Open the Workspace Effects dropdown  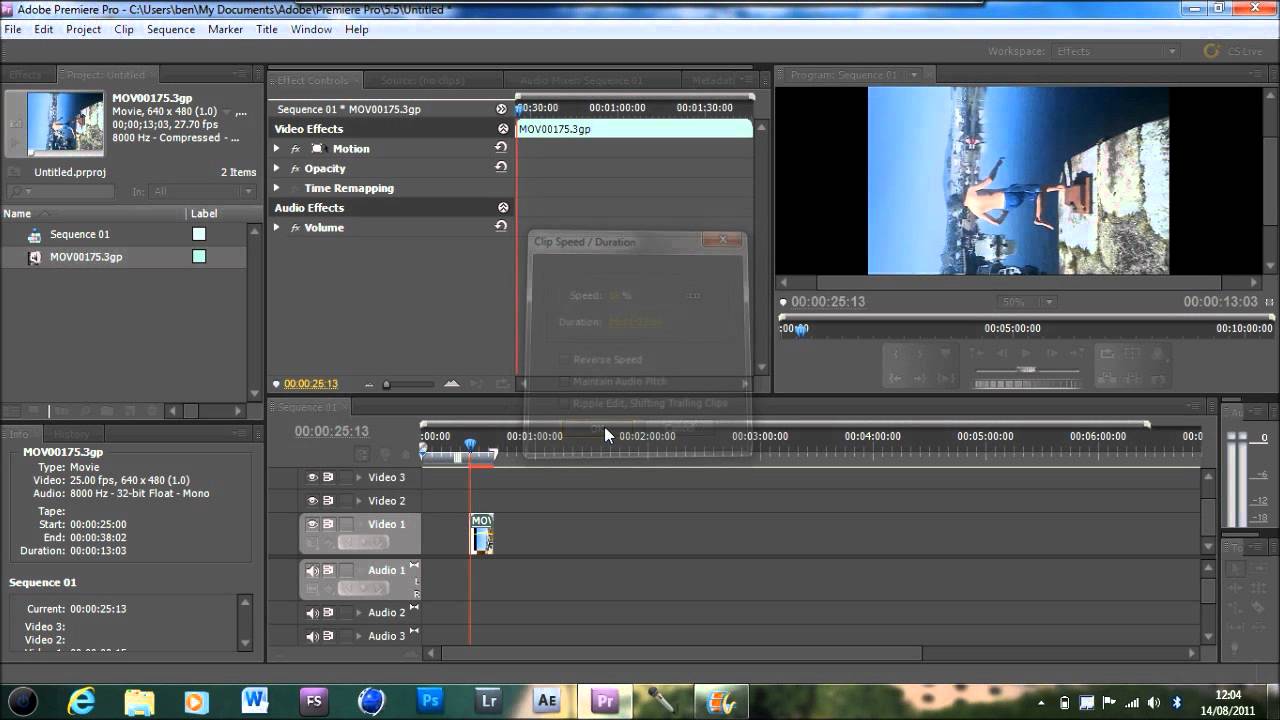1115,51
